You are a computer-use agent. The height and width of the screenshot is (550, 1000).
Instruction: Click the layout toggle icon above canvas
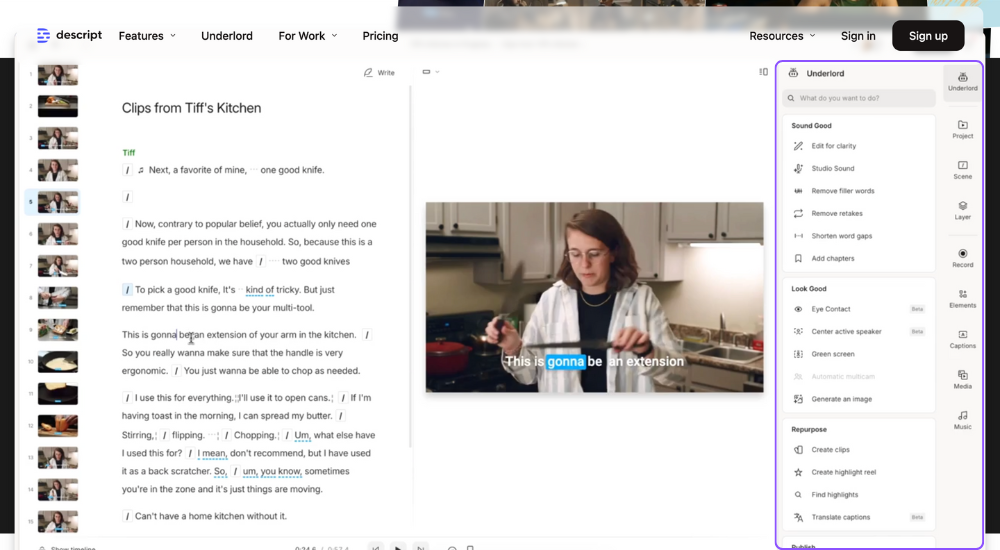(763, 72)
